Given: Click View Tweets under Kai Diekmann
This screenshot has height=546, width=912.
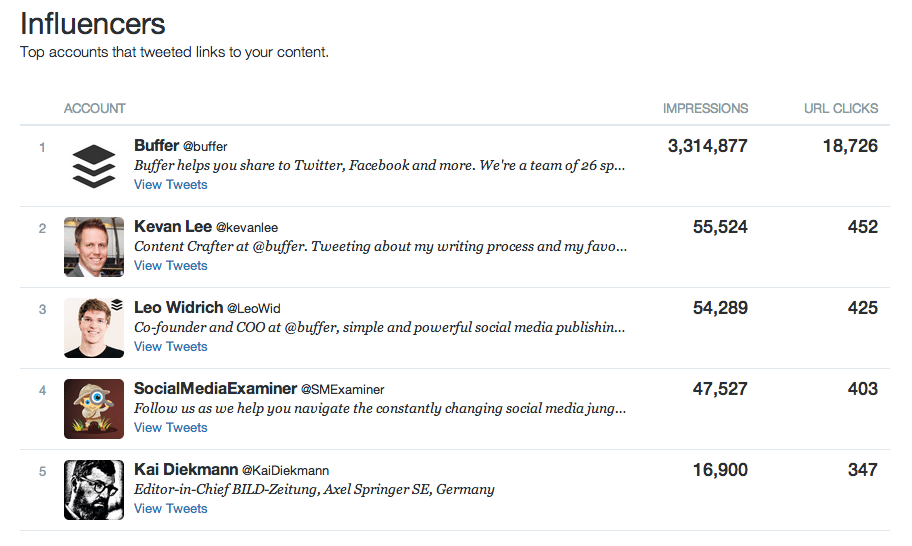Looking at the screenshot, I should click(170, 508).
